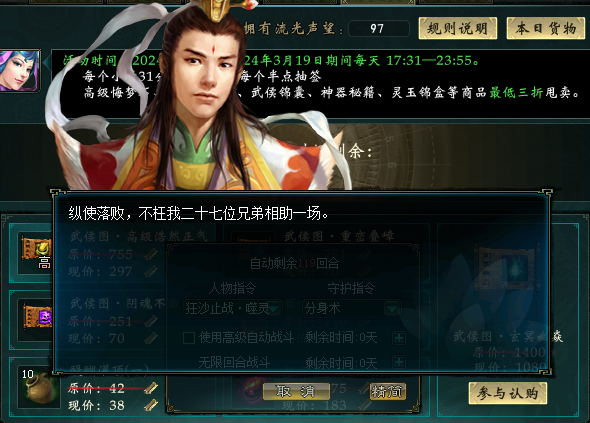Click the 参与认购 purchase button
The image size is (590, 423).
508,393
